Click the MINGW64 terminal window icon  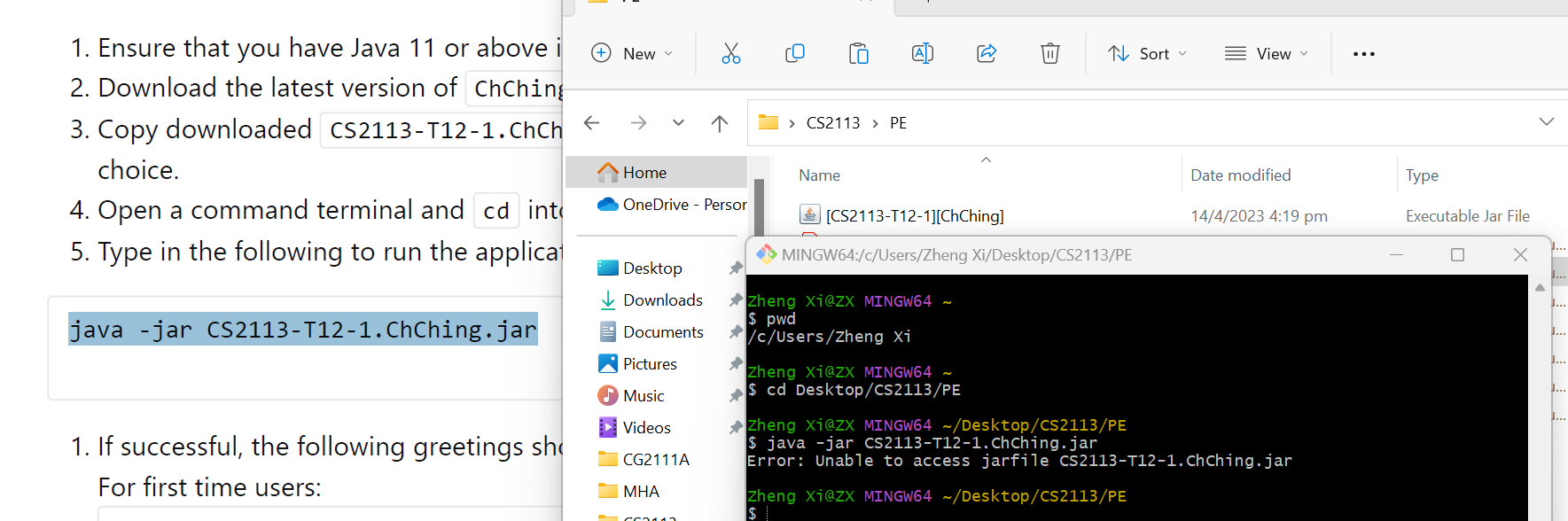[766, 254]
